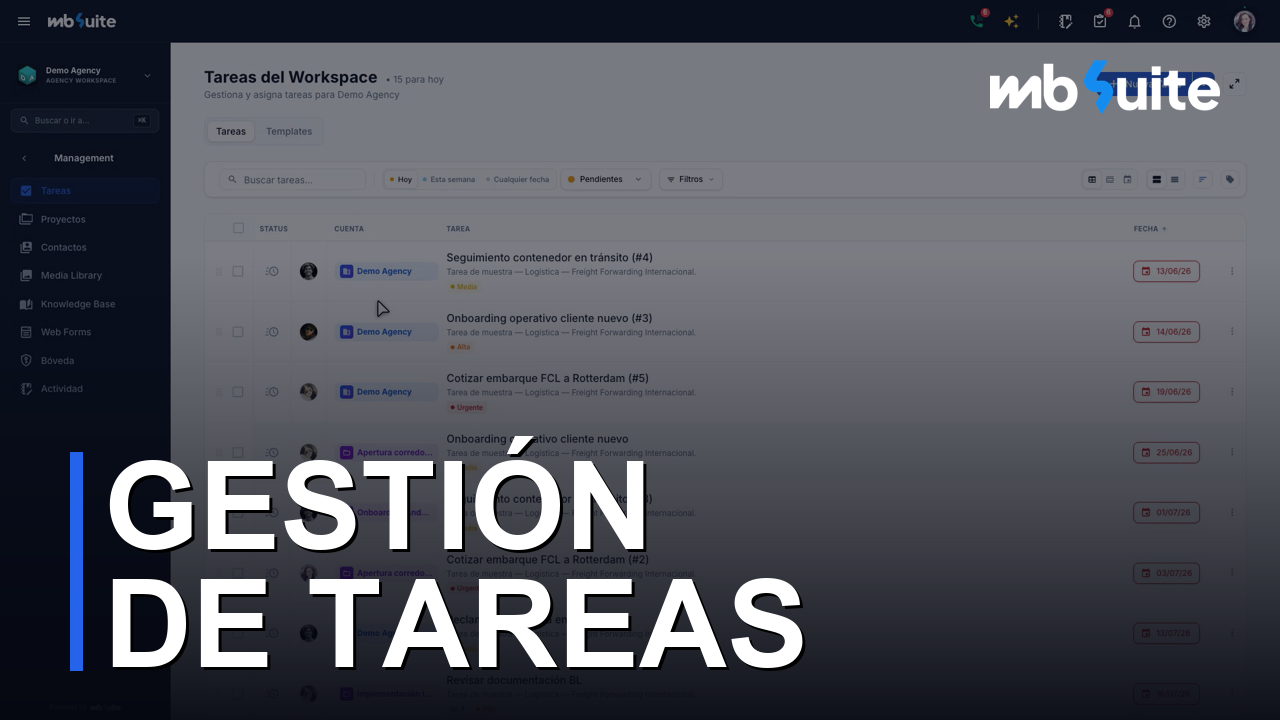This screenshot has width=1280, height=720.
Task: Open the phone calls icon with badge
Action: click(977, 21)
